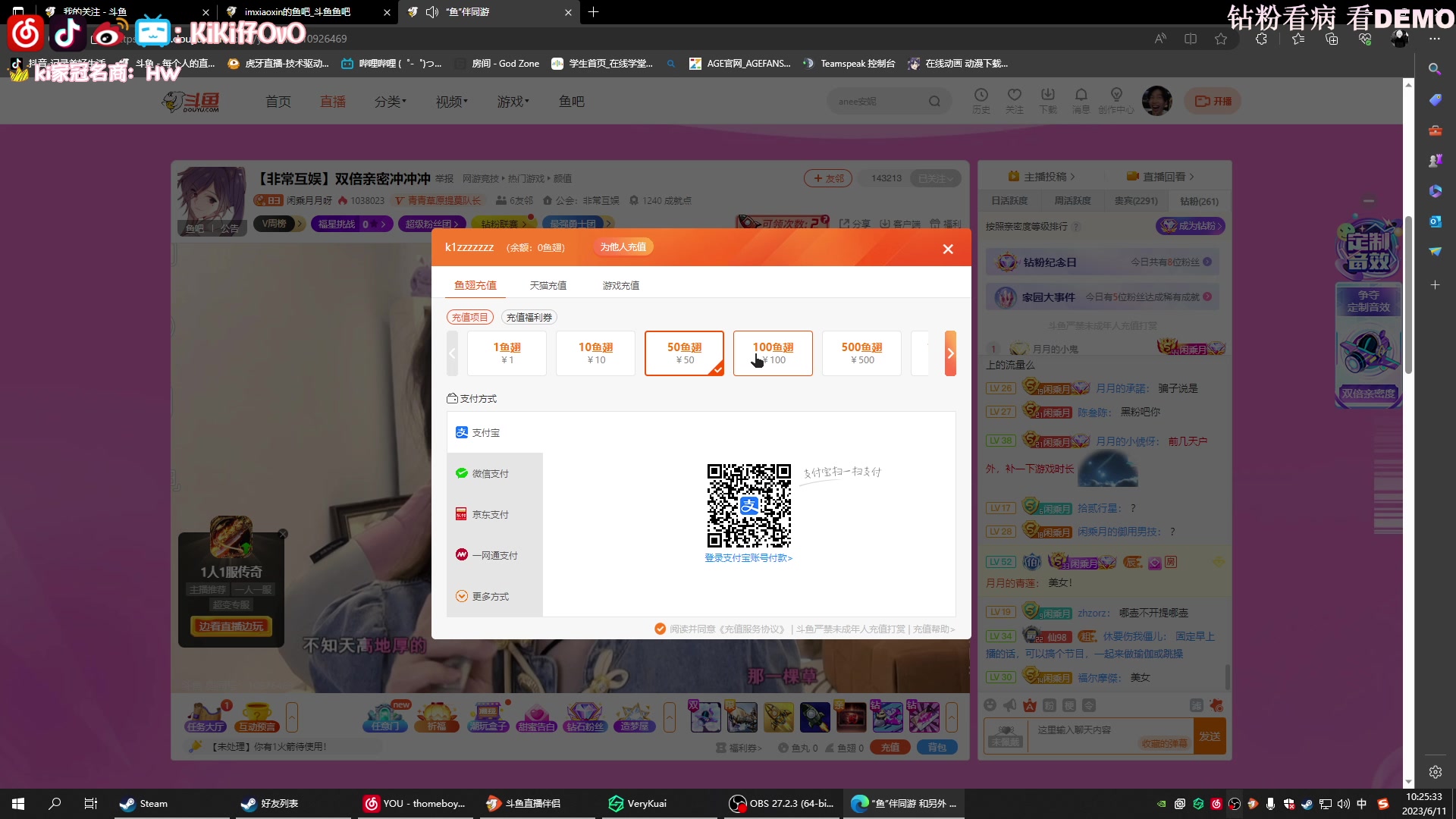Expand 更多方式 payment options
The height and width of the screenshot is (819, 1456).
pyautogui.click(x=494, y=596)
